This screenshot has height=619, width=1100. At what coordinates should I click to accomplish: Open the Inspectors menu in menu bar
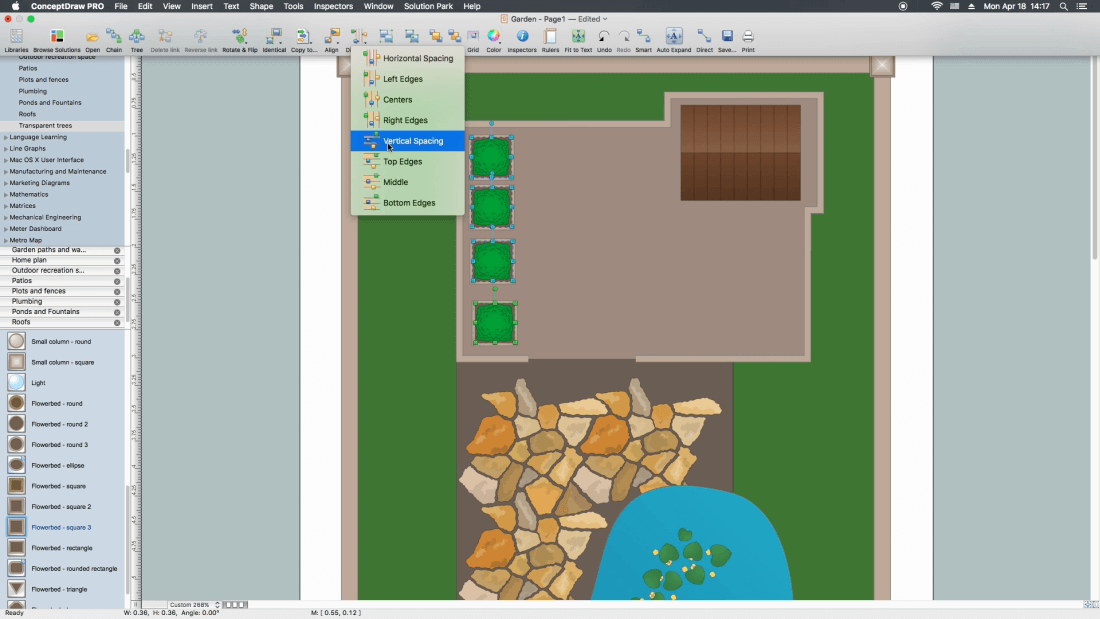pyautogui.click(x=333, y=6)
